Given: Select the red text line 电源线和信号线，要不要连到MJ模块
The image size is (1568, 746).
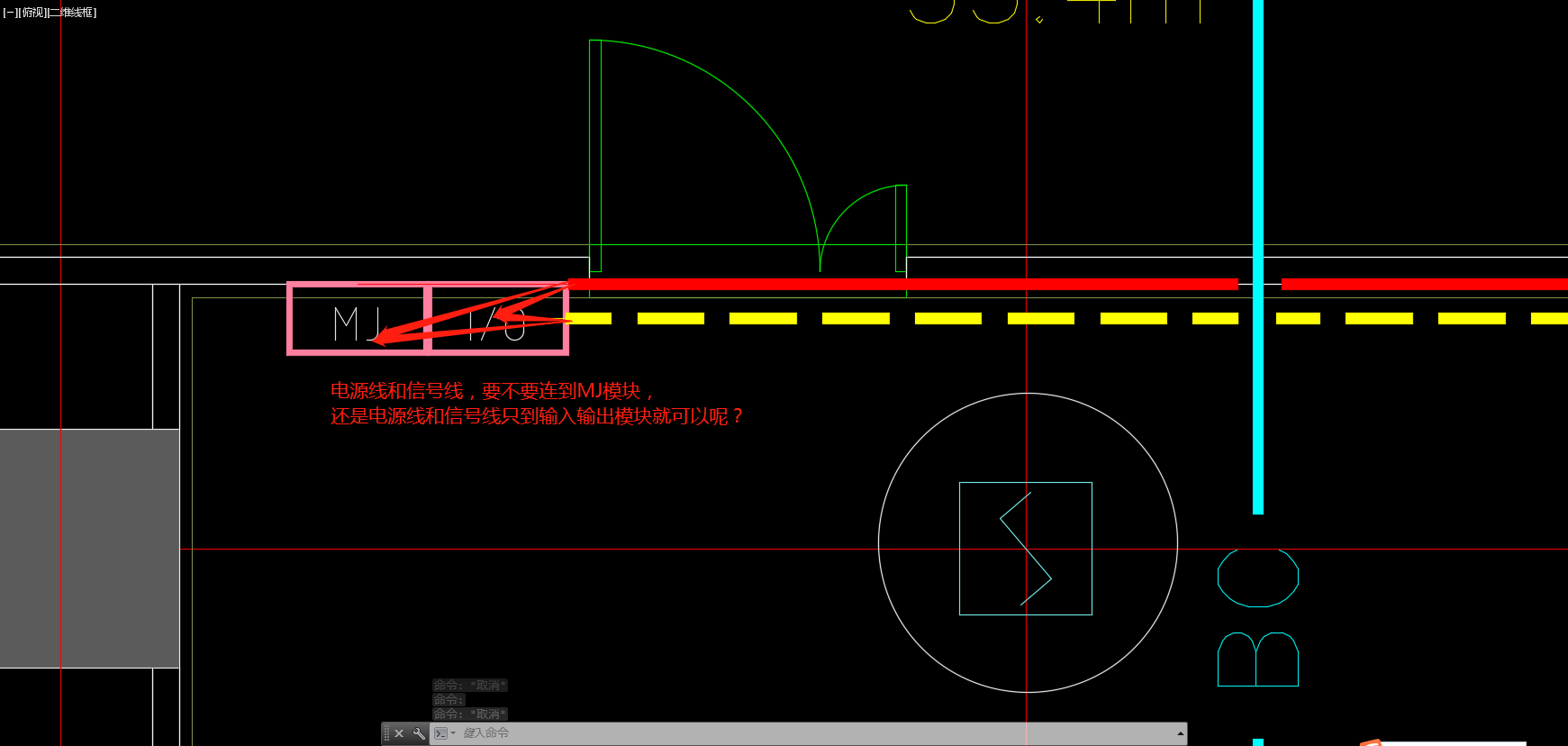Looking at the screenshot, I should pos(492,391).
